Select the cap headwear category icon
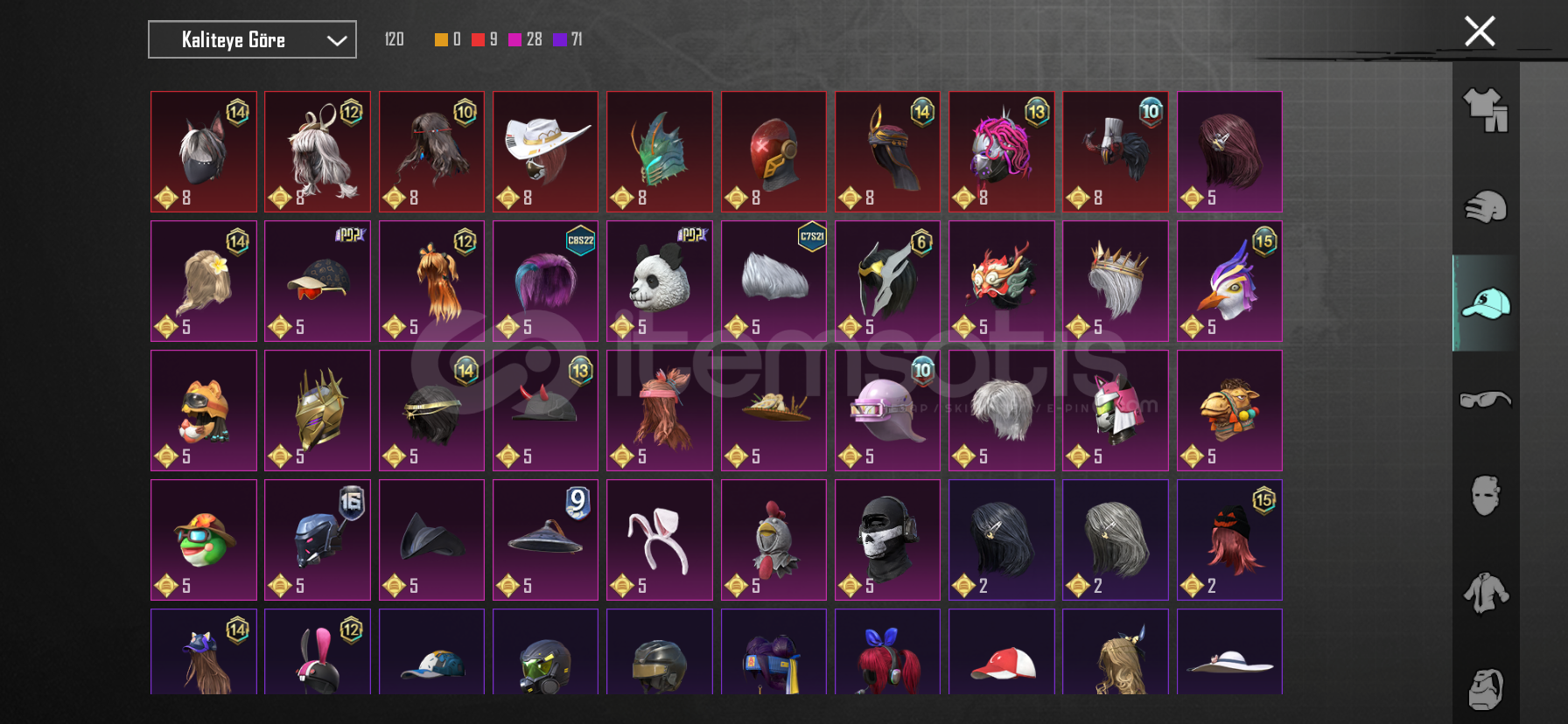Image resolution: width=1568 pixels, height=724 pixels. [x=1486, y=303]
